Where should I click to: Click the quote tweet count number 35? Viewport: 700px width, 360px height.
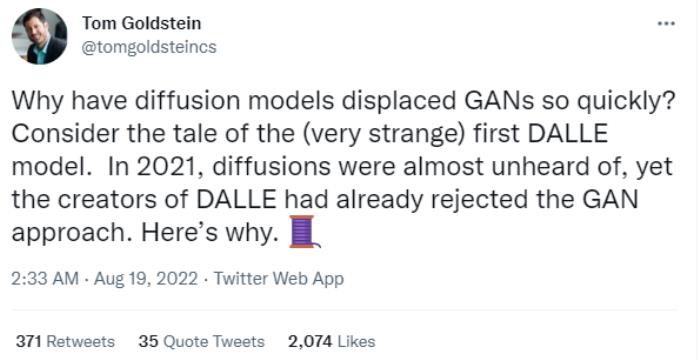[x=149, y=342]
